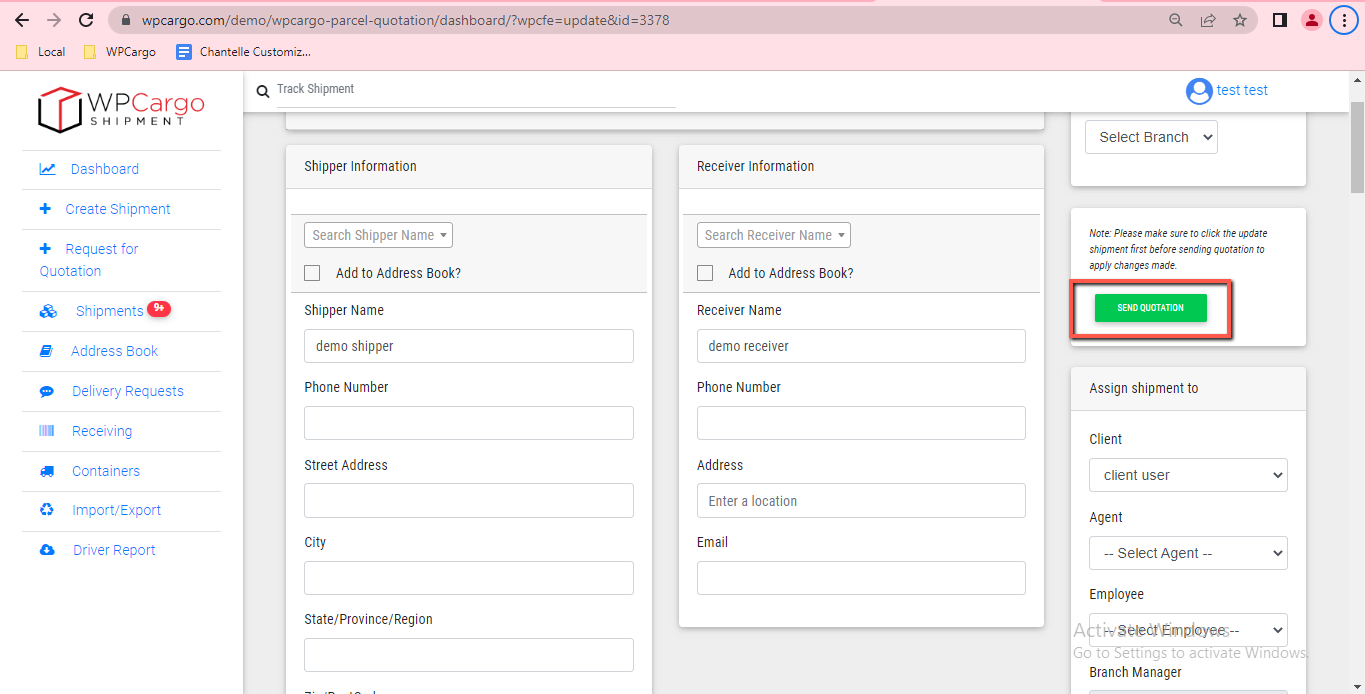Open the WPCargo bookmarks folder
This screenshot has height=694, width=1365.
[119, 52]
